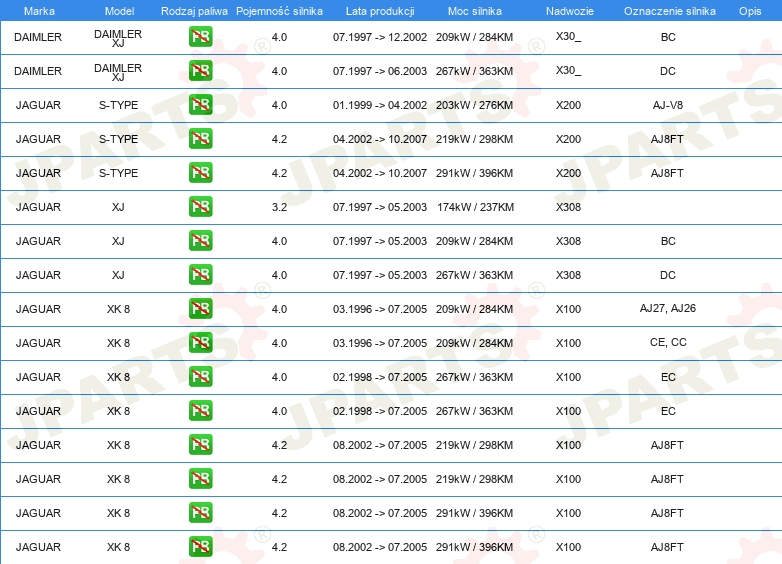Click fuel icon for XK 8 CE, CC row

[200, 343]
